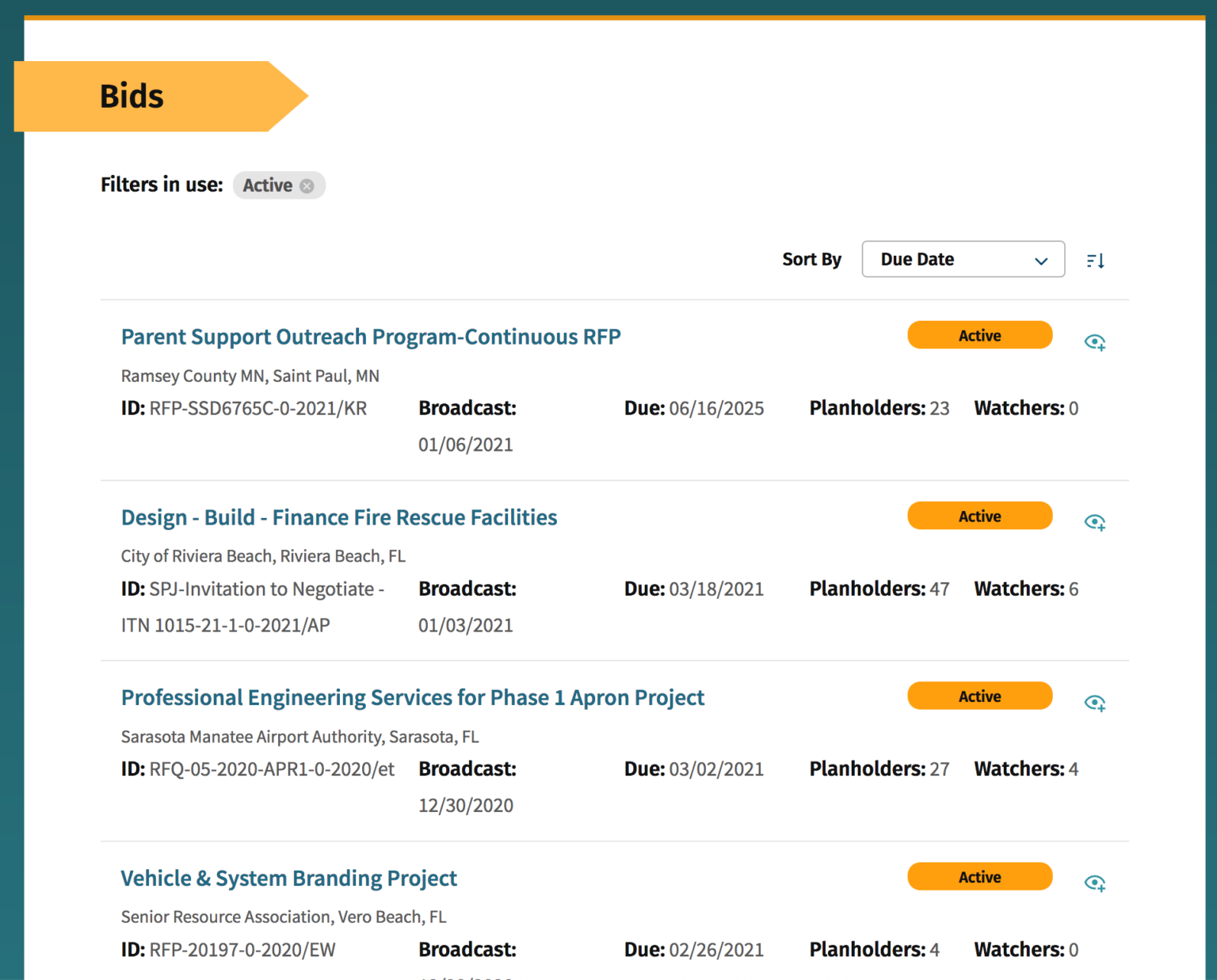Change sorting from Due Date to another option
Screen dimensions: 1217x980
click(x=963, y=259)
